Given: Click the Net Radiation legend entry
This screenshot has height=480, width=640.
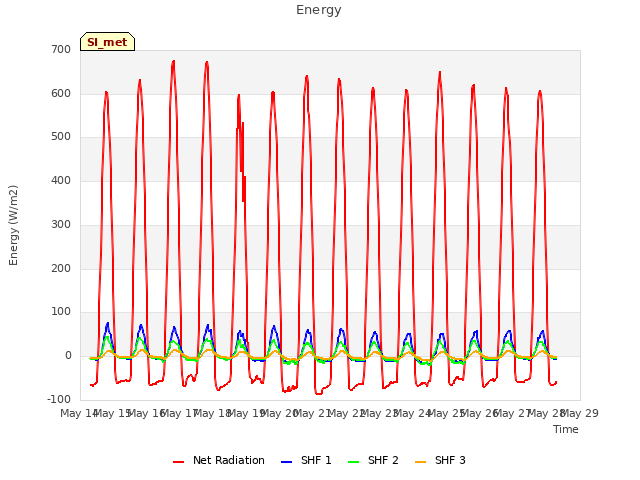Looking at the screenshot, I should 219,460.
